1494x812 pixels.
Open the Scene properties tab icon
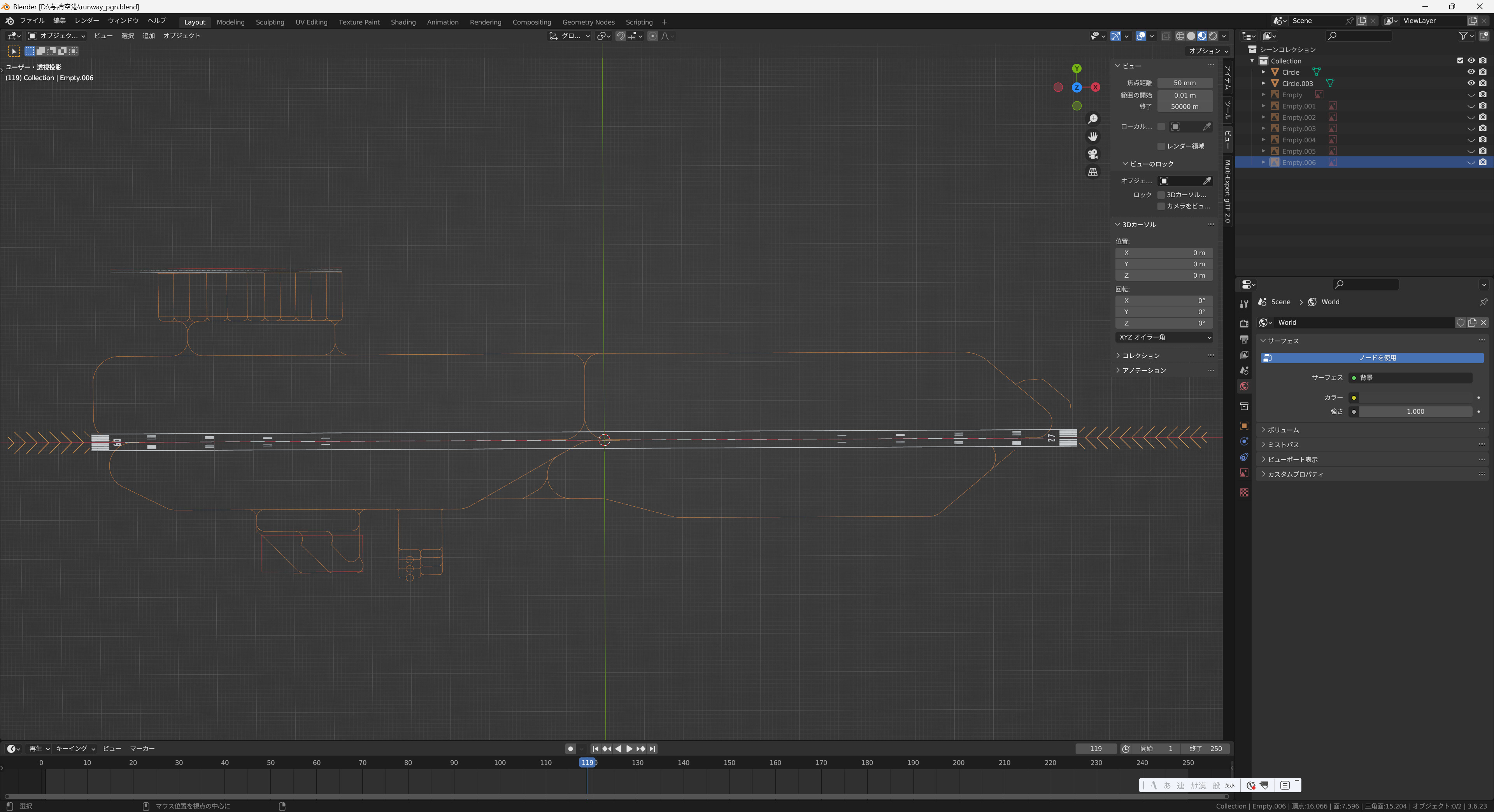click(1243, 370)
